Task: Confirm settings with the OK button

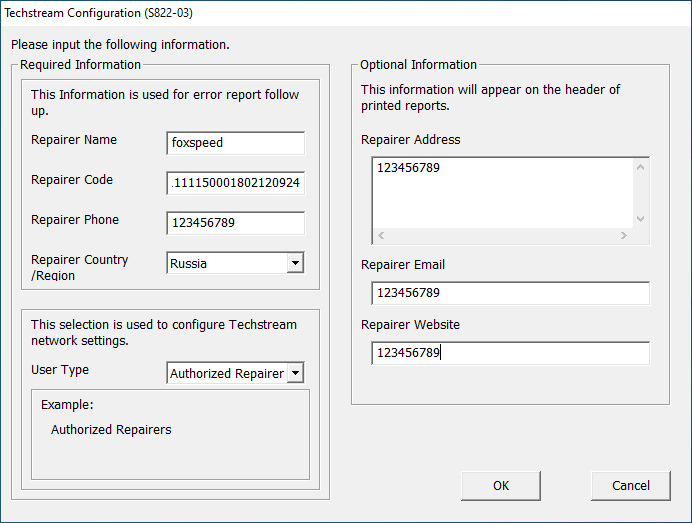Action: pyautogui.click(x=500, y=485)
